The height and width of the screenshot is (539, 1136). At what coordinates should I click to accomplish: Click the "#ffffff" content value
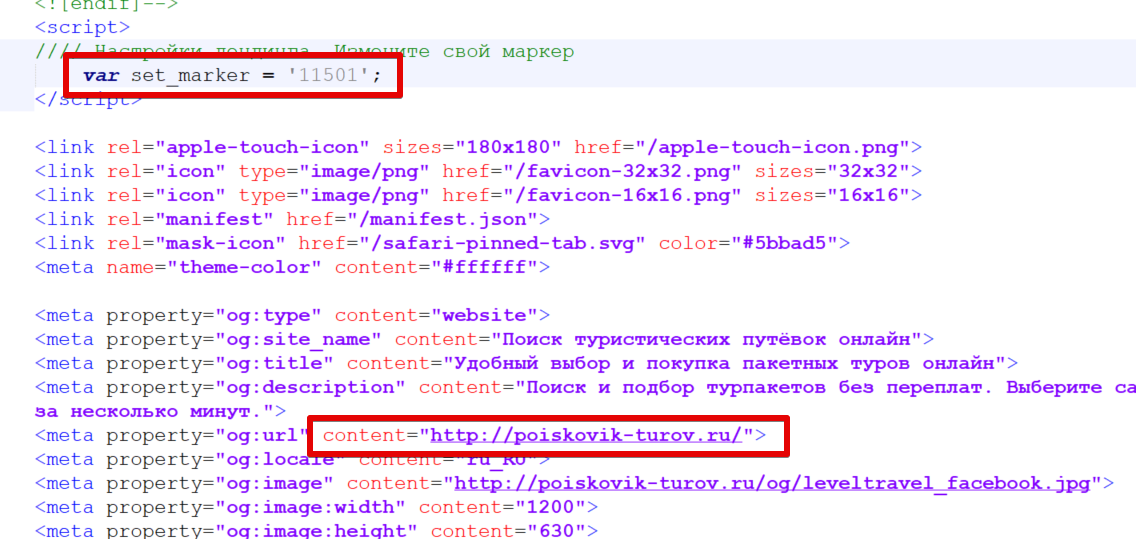coord(484,267)
